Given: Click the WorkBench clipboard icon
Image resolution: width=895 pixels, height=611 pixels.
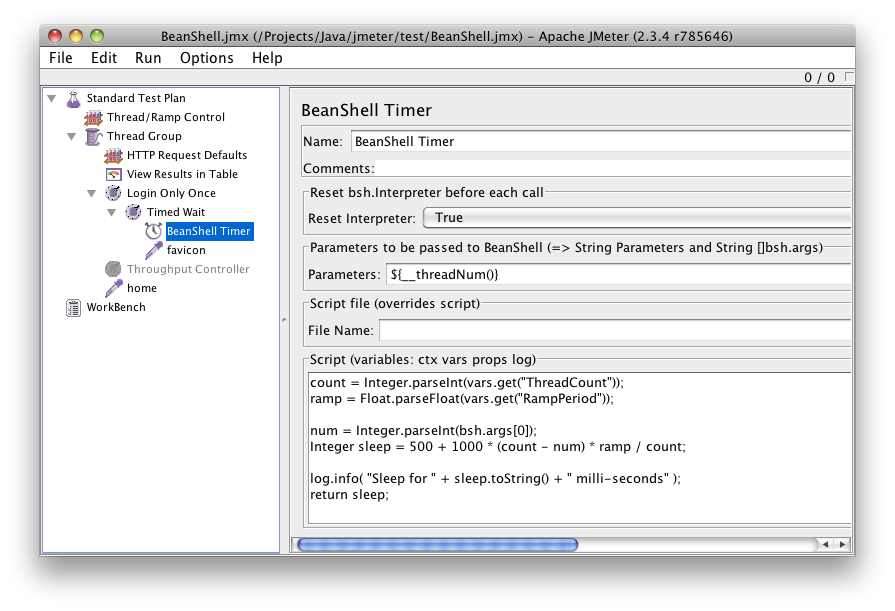Looking at the screenshot, I should (x=74, y=307).
